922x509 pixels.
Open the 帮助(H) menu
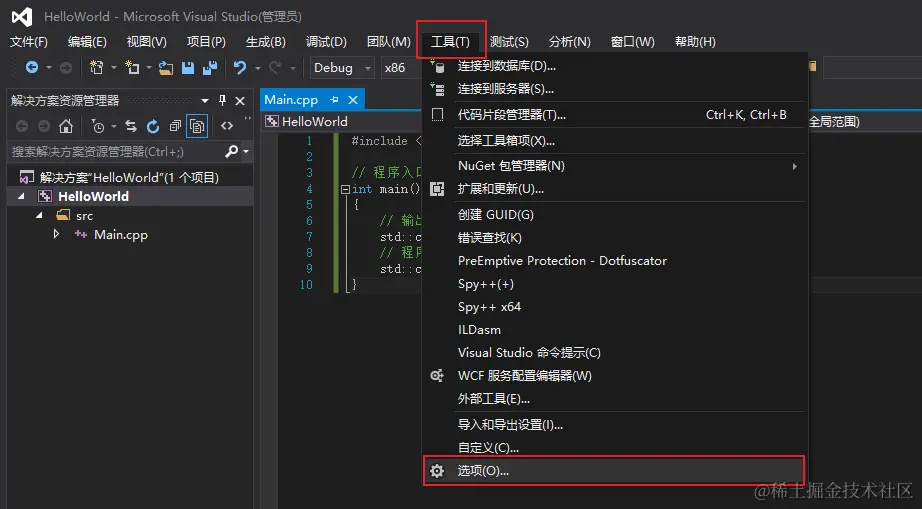[x=695, y=42]
